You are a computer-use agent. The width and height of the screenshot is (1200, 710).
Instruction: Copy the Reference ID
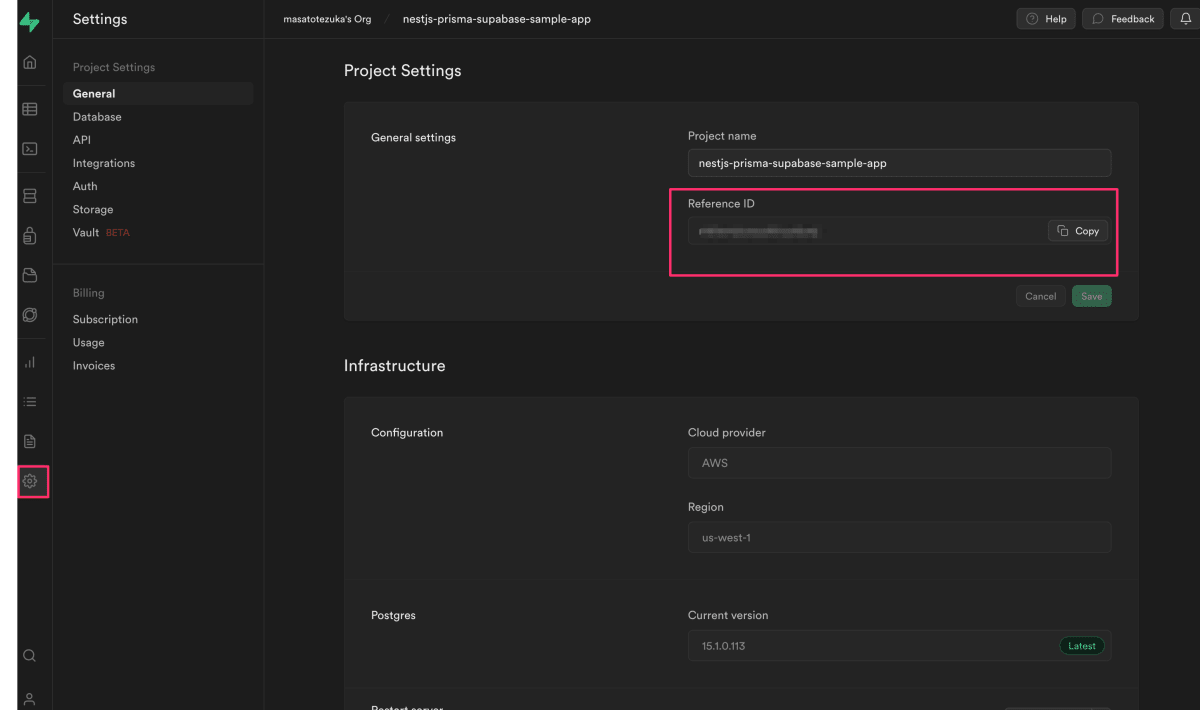click(x=1078, y=231)
